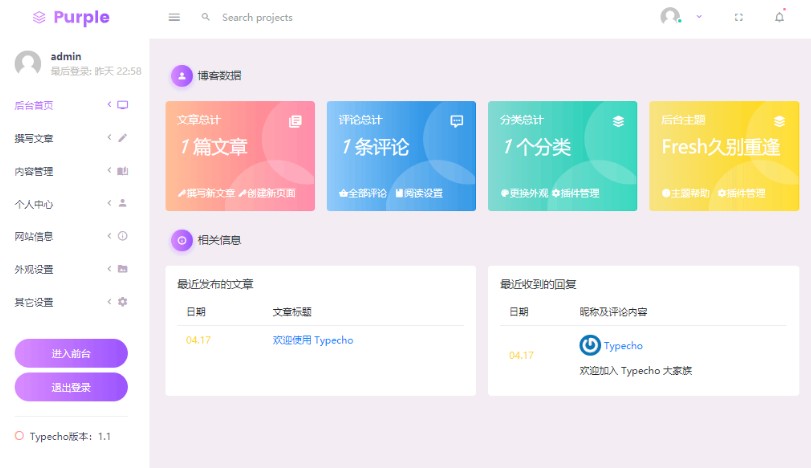Expand the chevron next to 撰写文章
The image size is (811, 468).
(x=109, y=137)
